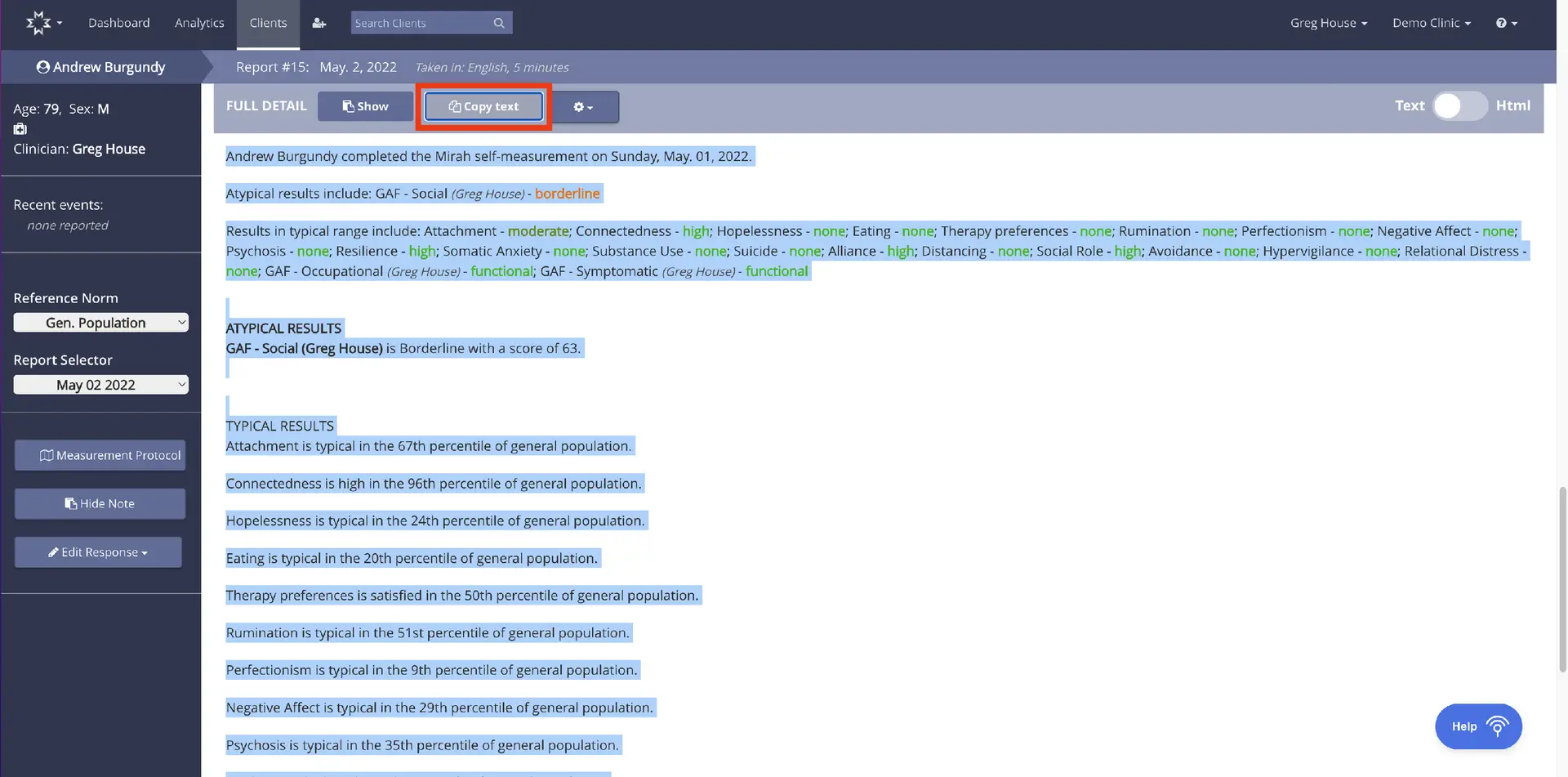Click the Measurement Protocol button
The height and width of the screenshot is (777, 1568).
click(x=100, y=455)
